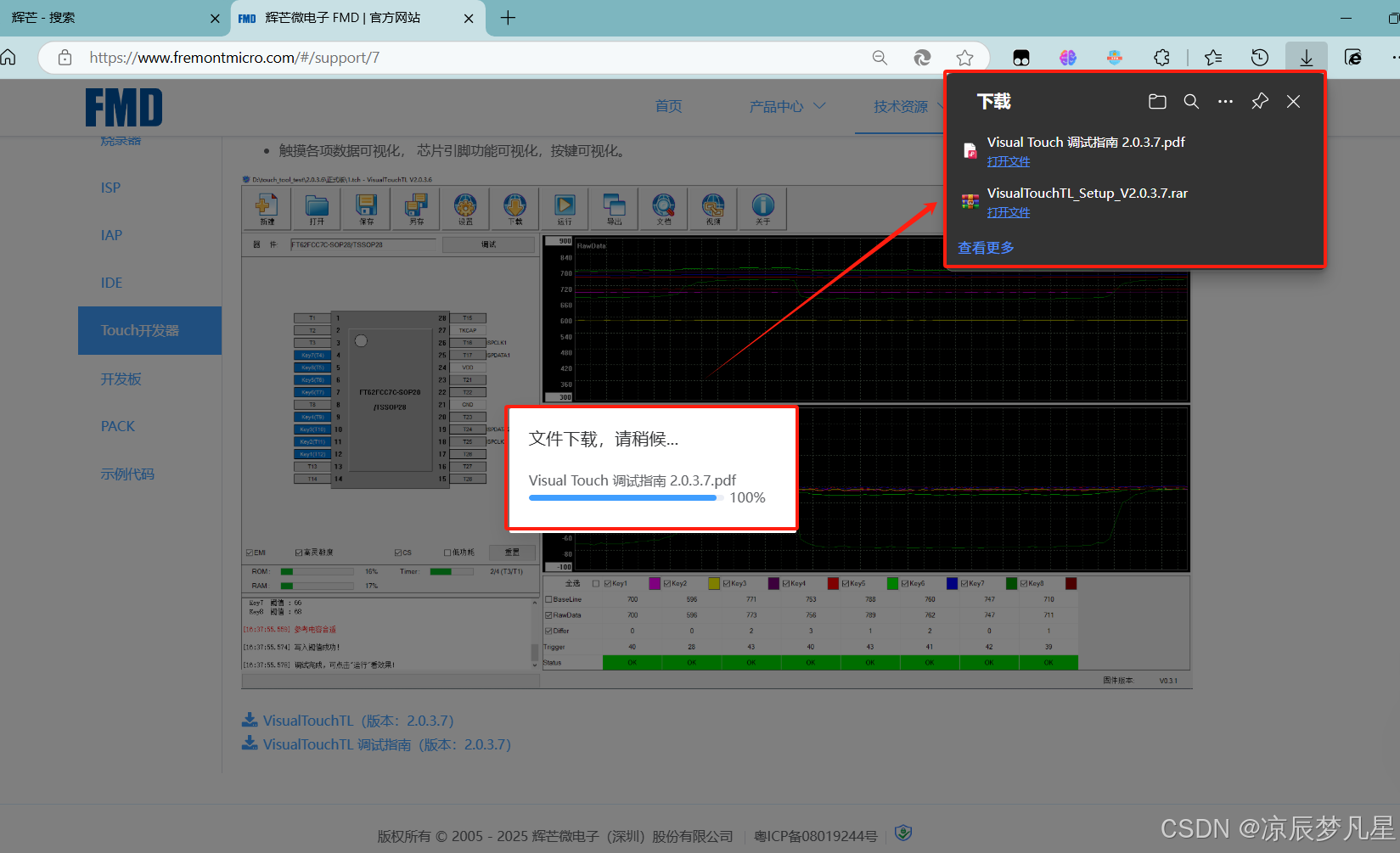1400x853 pixels.
Task: Click 查看更多 in downloads panel
Action: [986, 248]
